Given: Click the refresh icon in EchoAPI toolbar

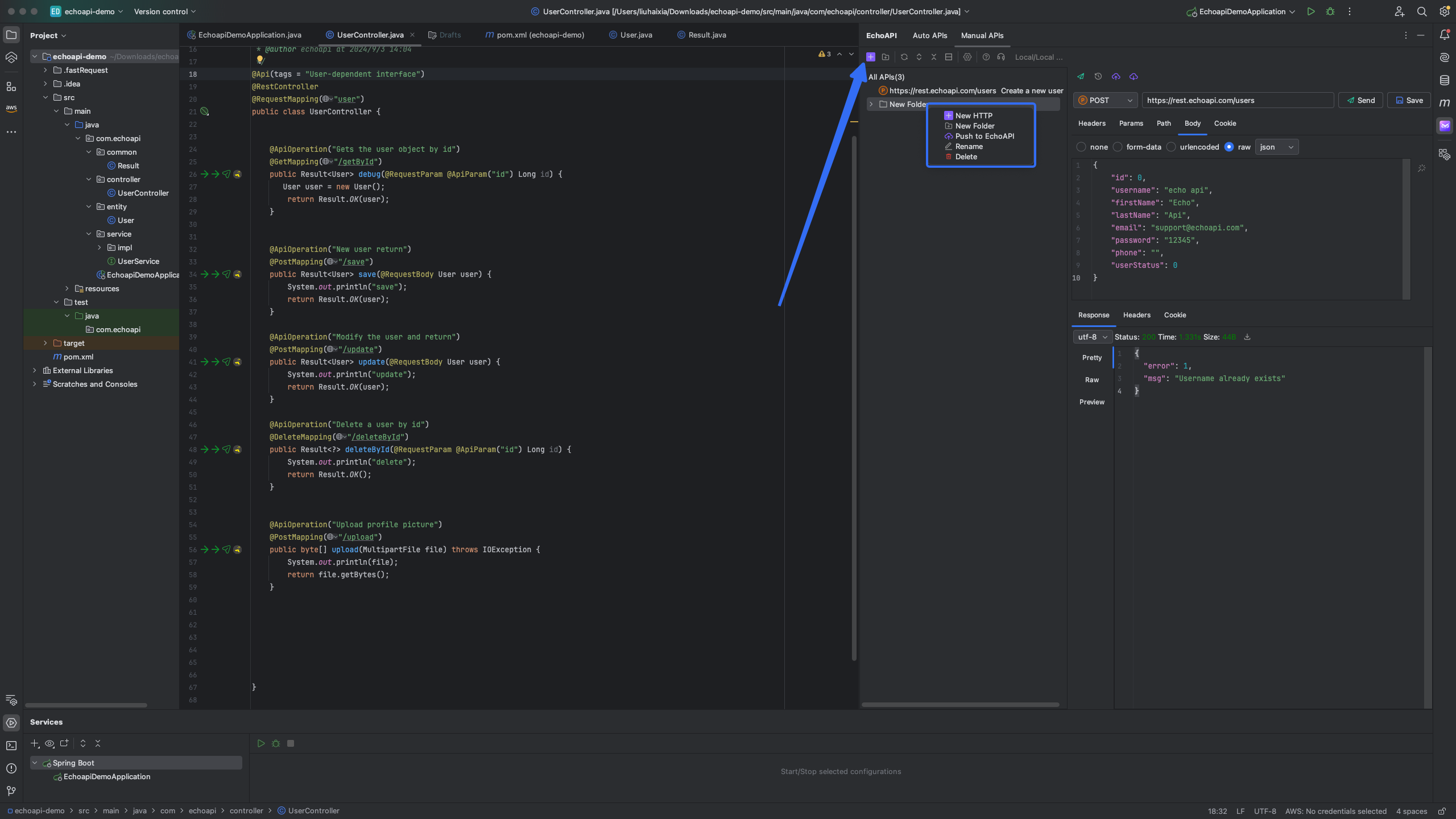Looking at the screenshot, I should pos(904,57).
